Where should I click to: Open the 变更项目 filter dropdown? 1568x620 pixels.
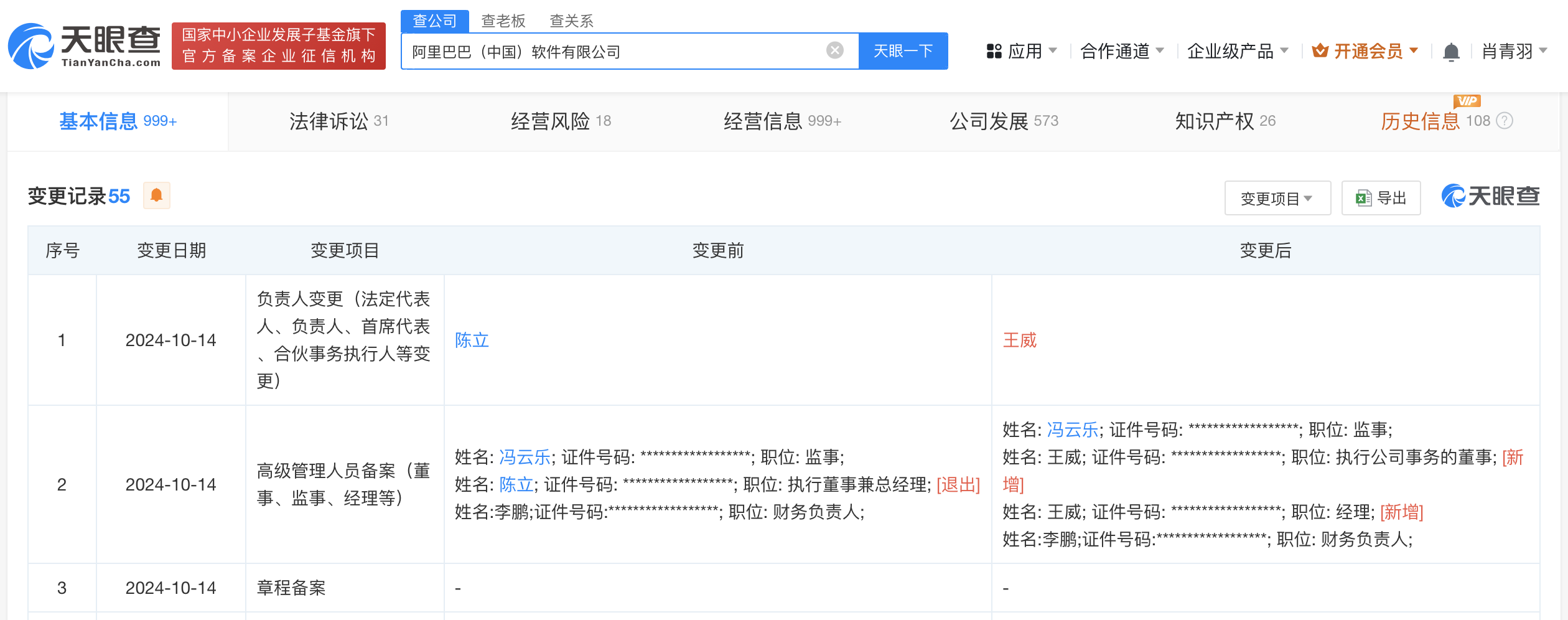pos(1277,198)
